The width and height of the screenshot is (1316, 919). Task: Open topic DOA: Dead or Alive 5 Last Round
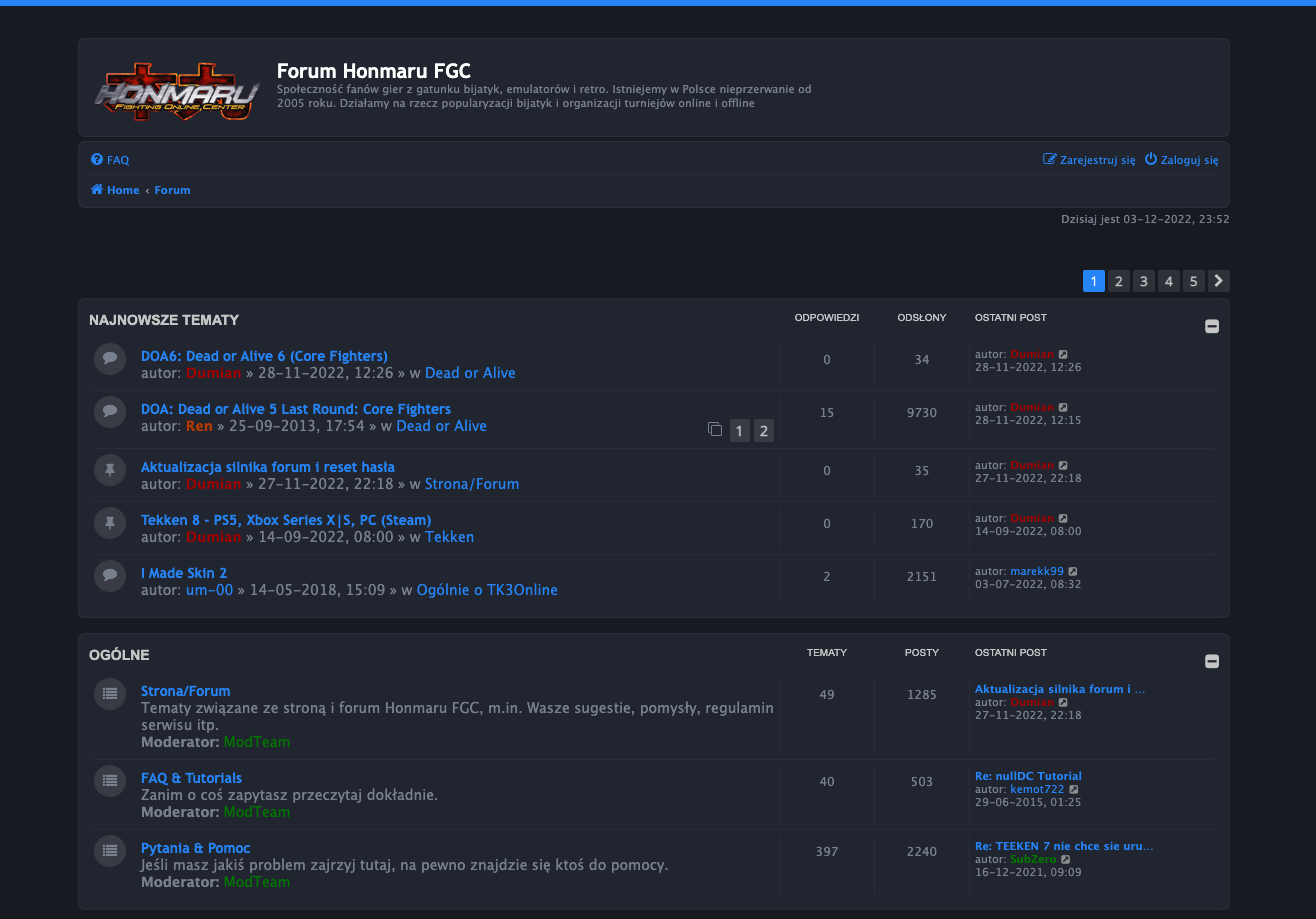(296, 409)
